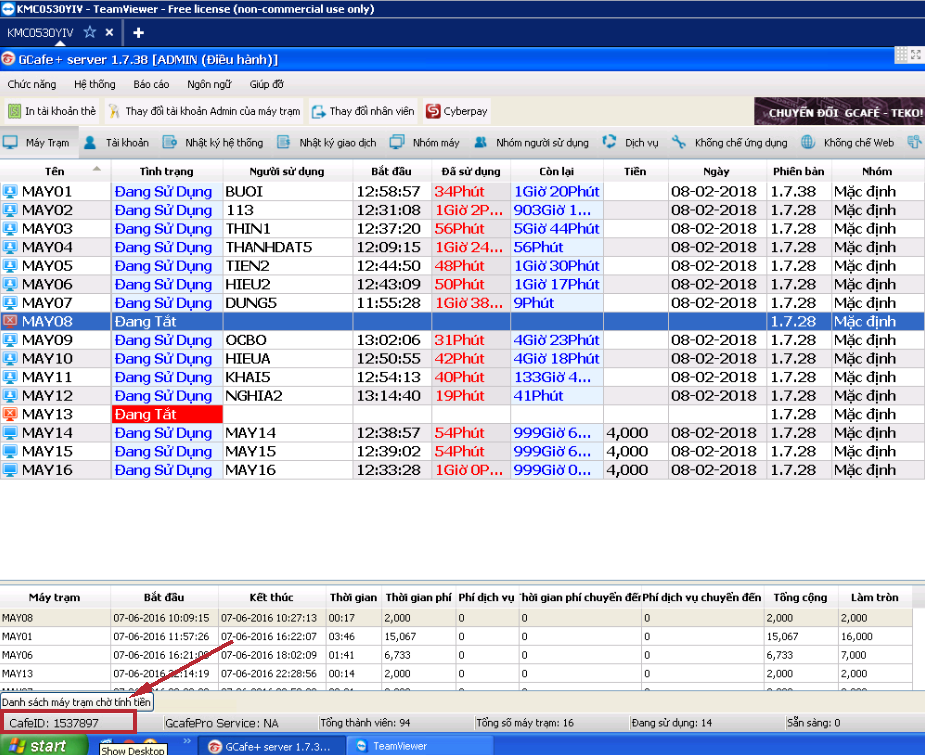Favorite the KMC0530YIV session with star
Image resolution: width=925 pixels, height=755 pixels.
point(90,32)
